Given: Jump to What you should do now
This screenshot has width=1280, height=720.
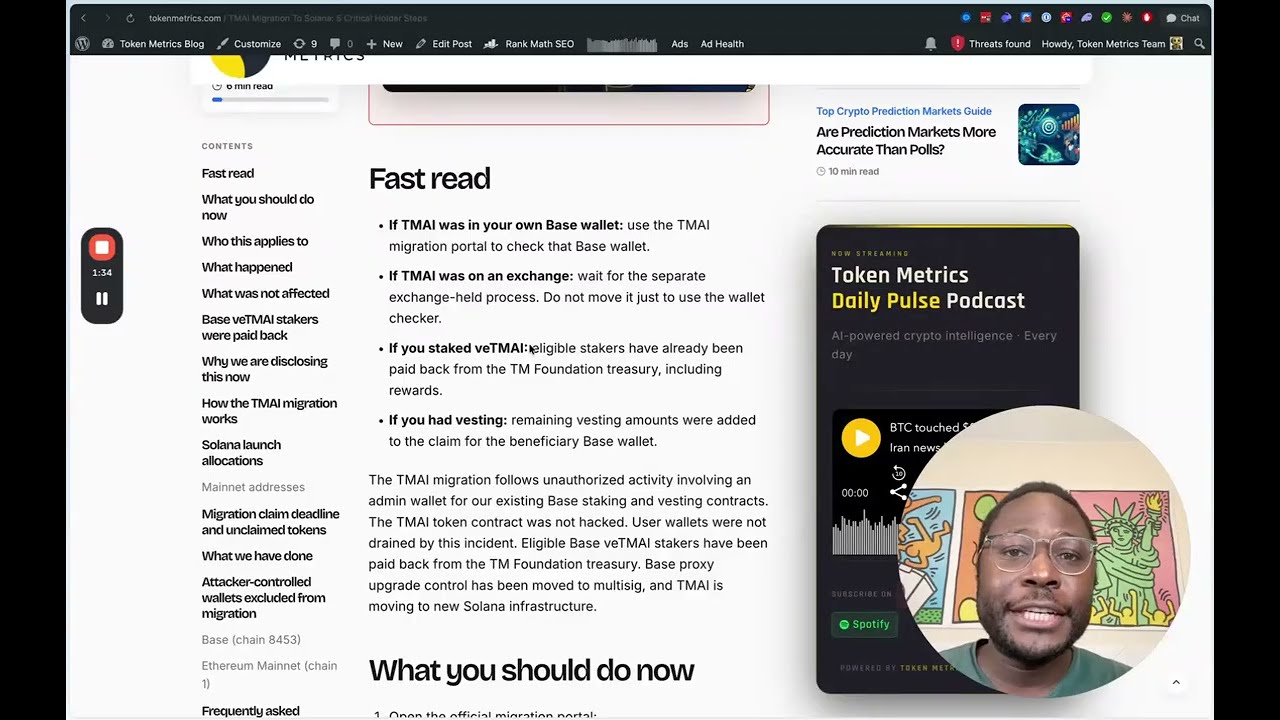Looking at the screenshot, I should click(x=258, y=207).
